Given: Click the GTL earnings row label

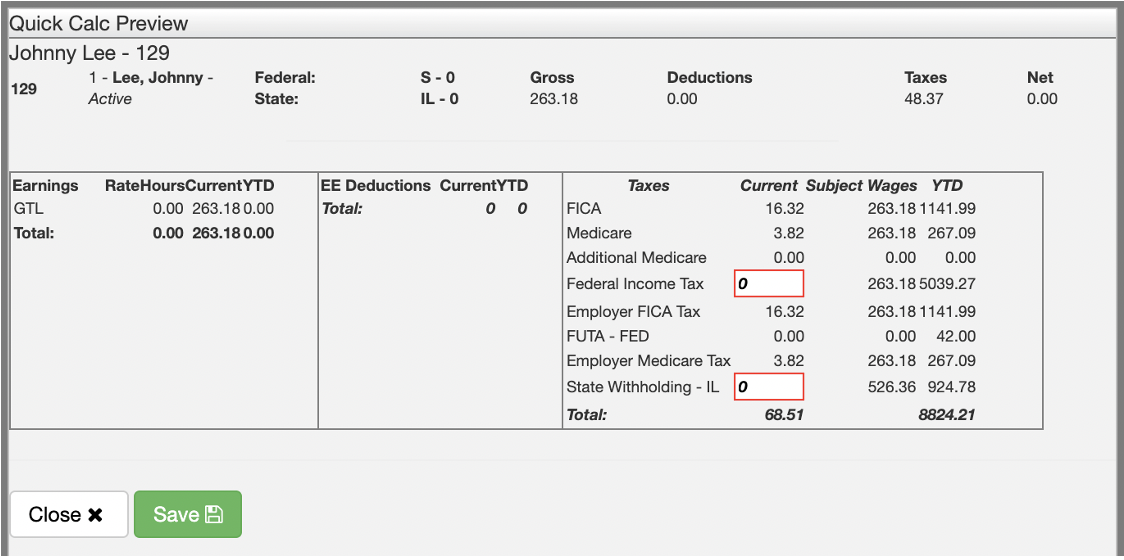Looking at the screenshot, I should 28,209.
